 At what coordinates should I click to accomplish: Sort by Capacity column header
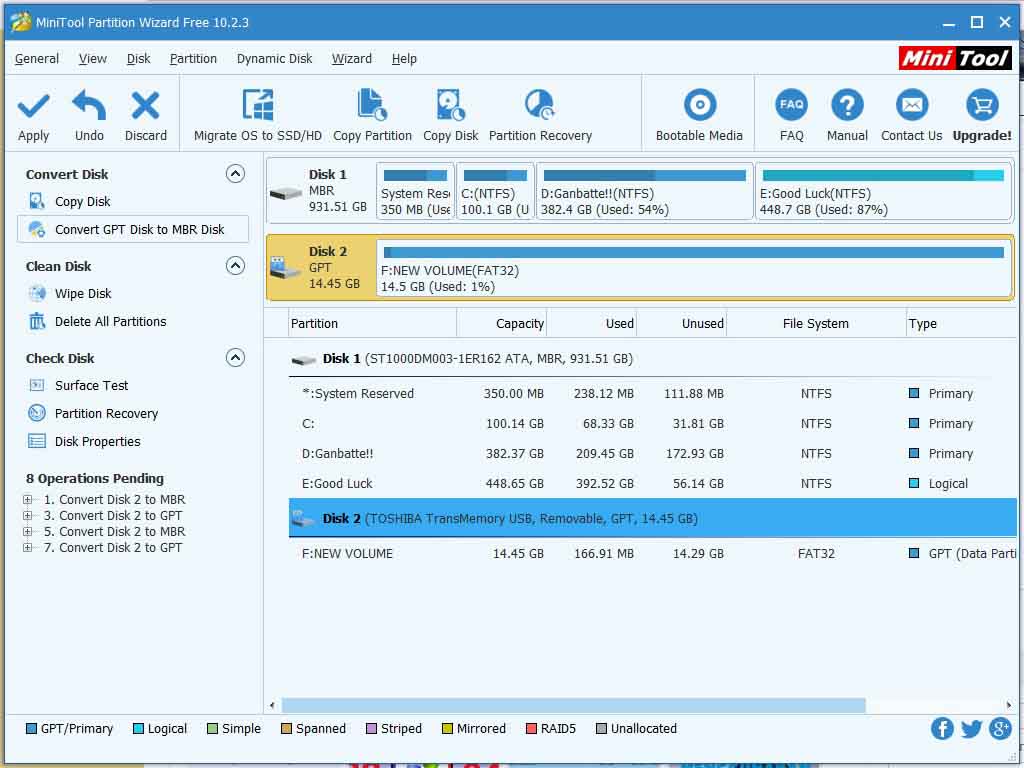(502, 323)
